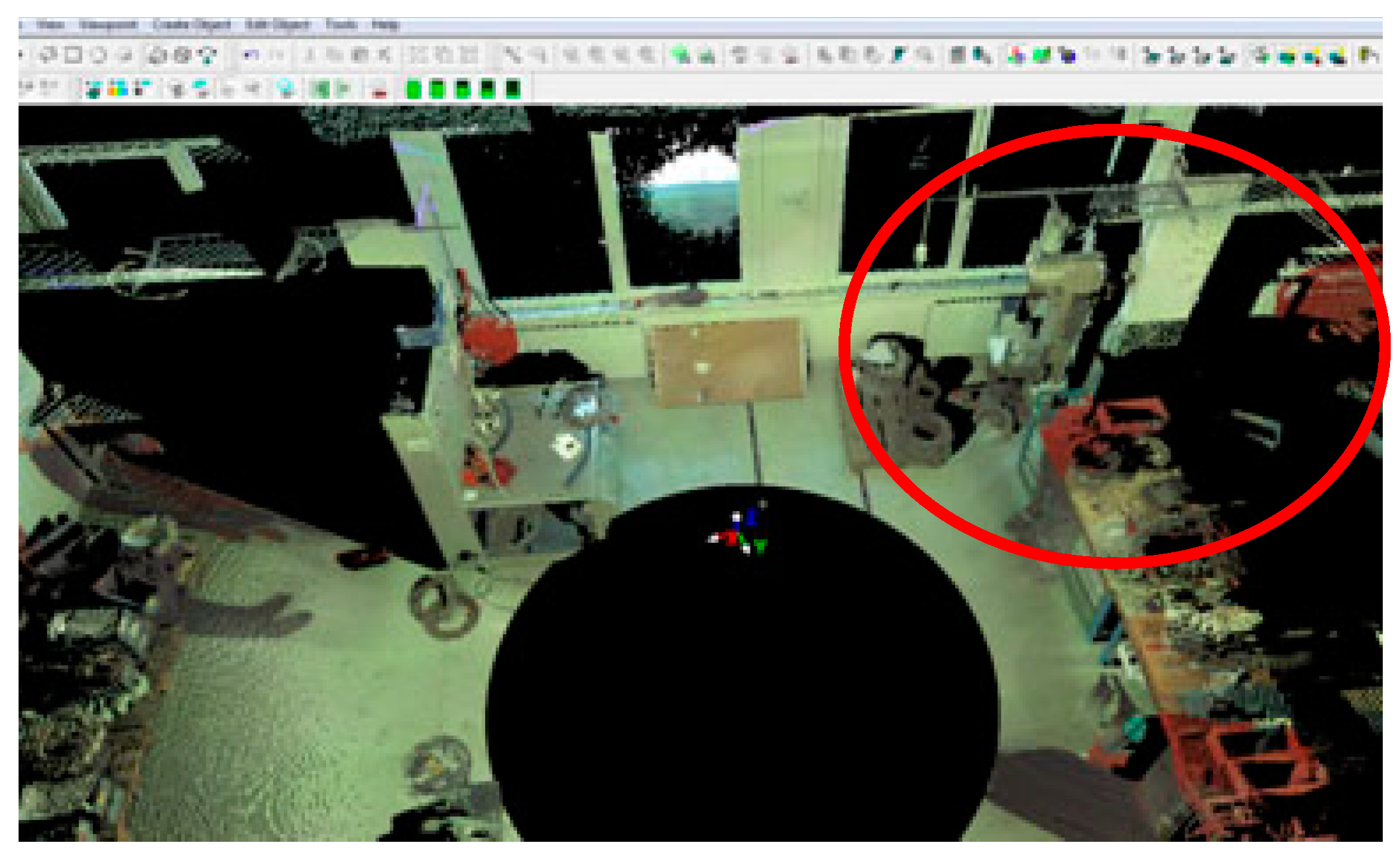This screenshot has height=865, width=1400.
Task: Click the green point cloud icon in top toolbar
Action: click(680, 56)
